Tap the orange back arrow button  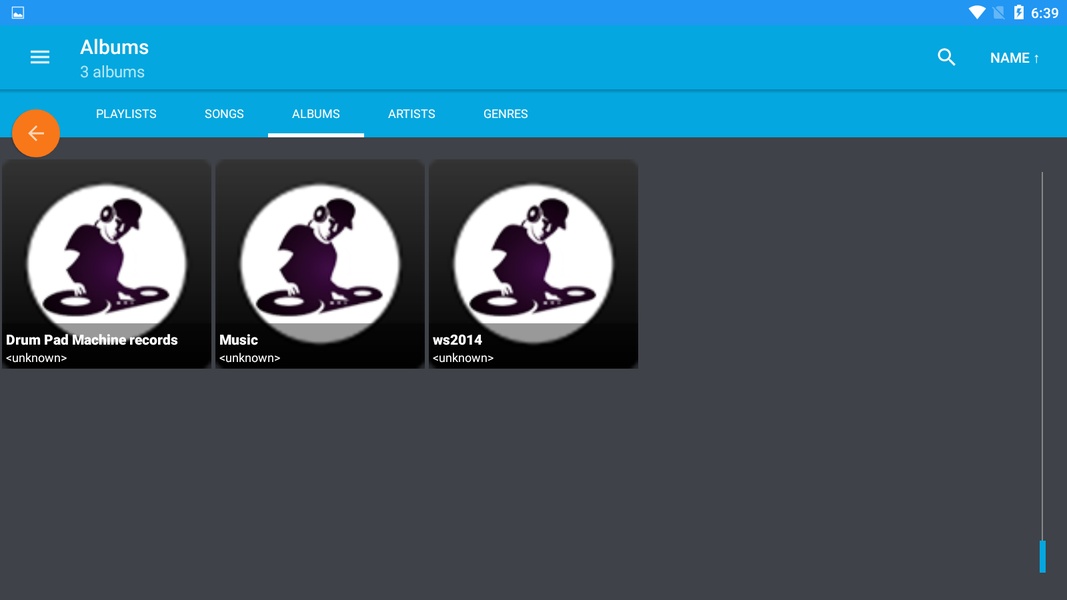tap(36, 133)
